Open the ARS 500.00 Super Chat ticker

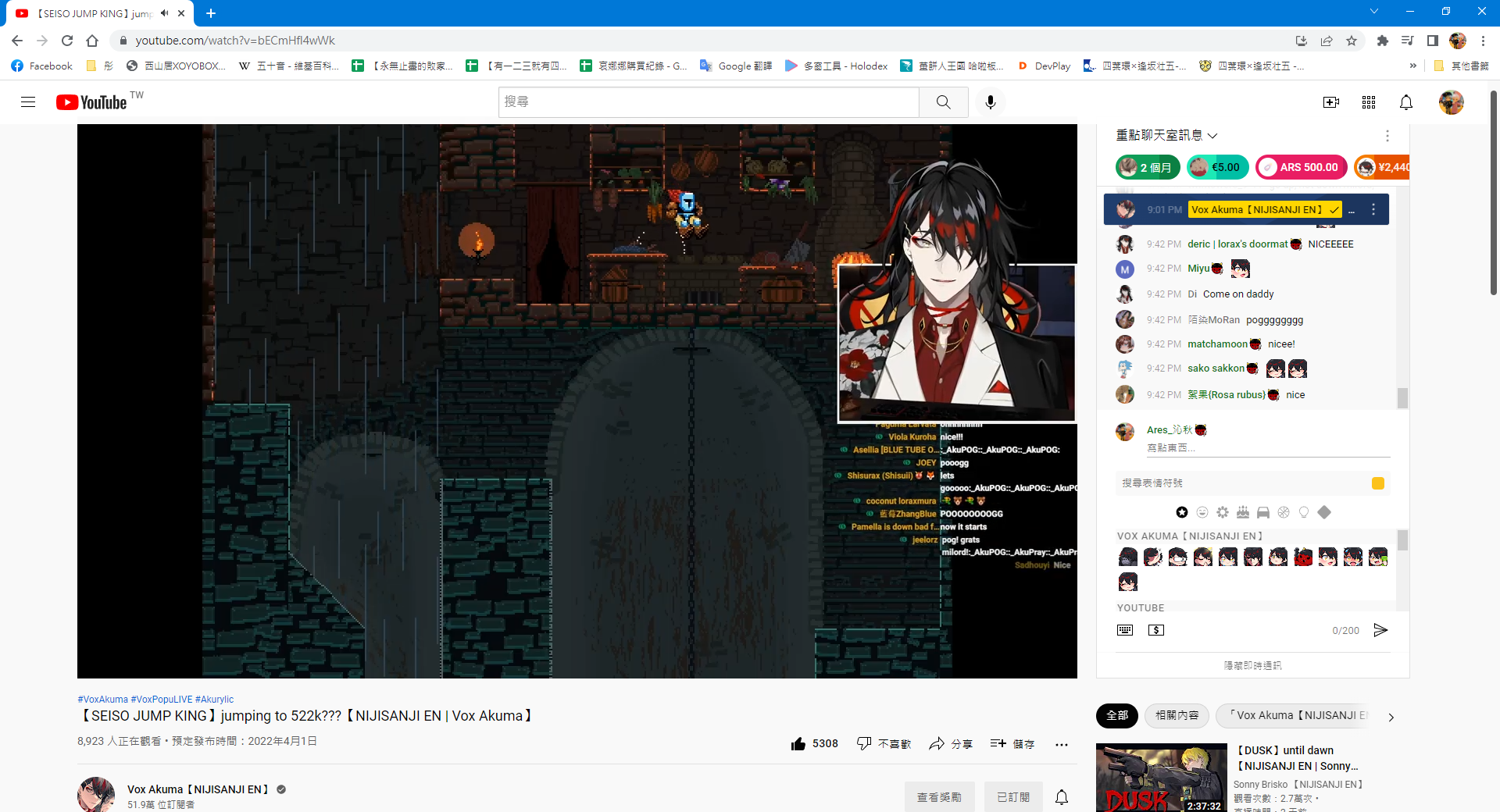pos(1302,167)
